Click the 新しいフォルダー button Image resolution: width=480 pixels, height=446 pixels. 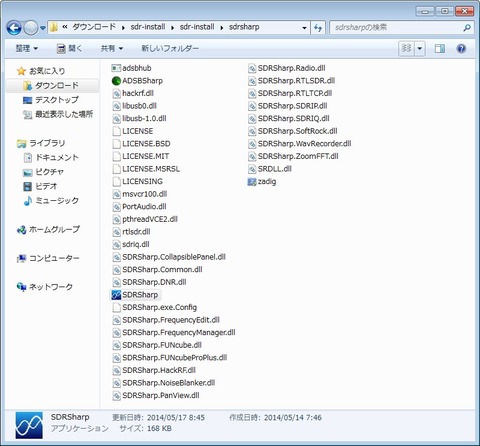[x=170, y=49]
